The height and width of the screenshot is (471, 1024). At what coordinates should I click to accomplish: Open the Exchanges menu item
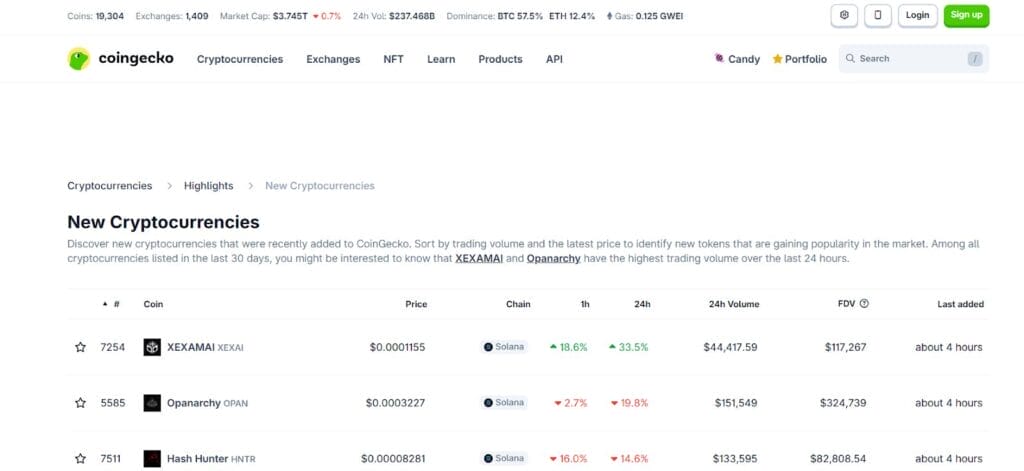coord(333,59)
